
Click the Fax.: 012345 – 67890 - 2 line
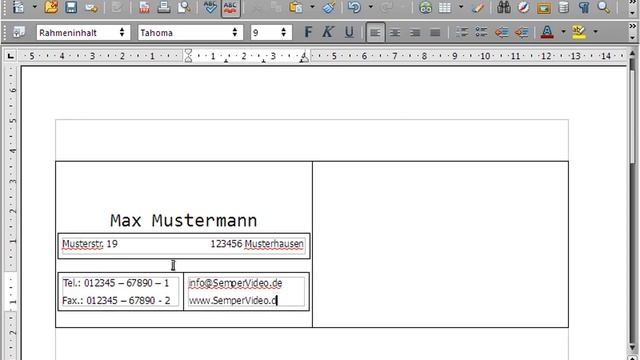[x=116, y=300]
